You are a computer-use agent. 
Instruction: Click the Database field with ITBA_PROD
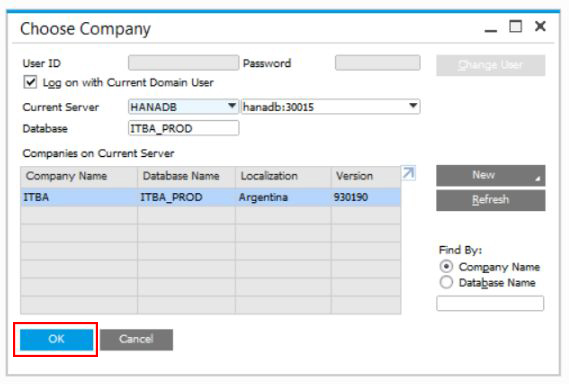click(x=184, y=128)
